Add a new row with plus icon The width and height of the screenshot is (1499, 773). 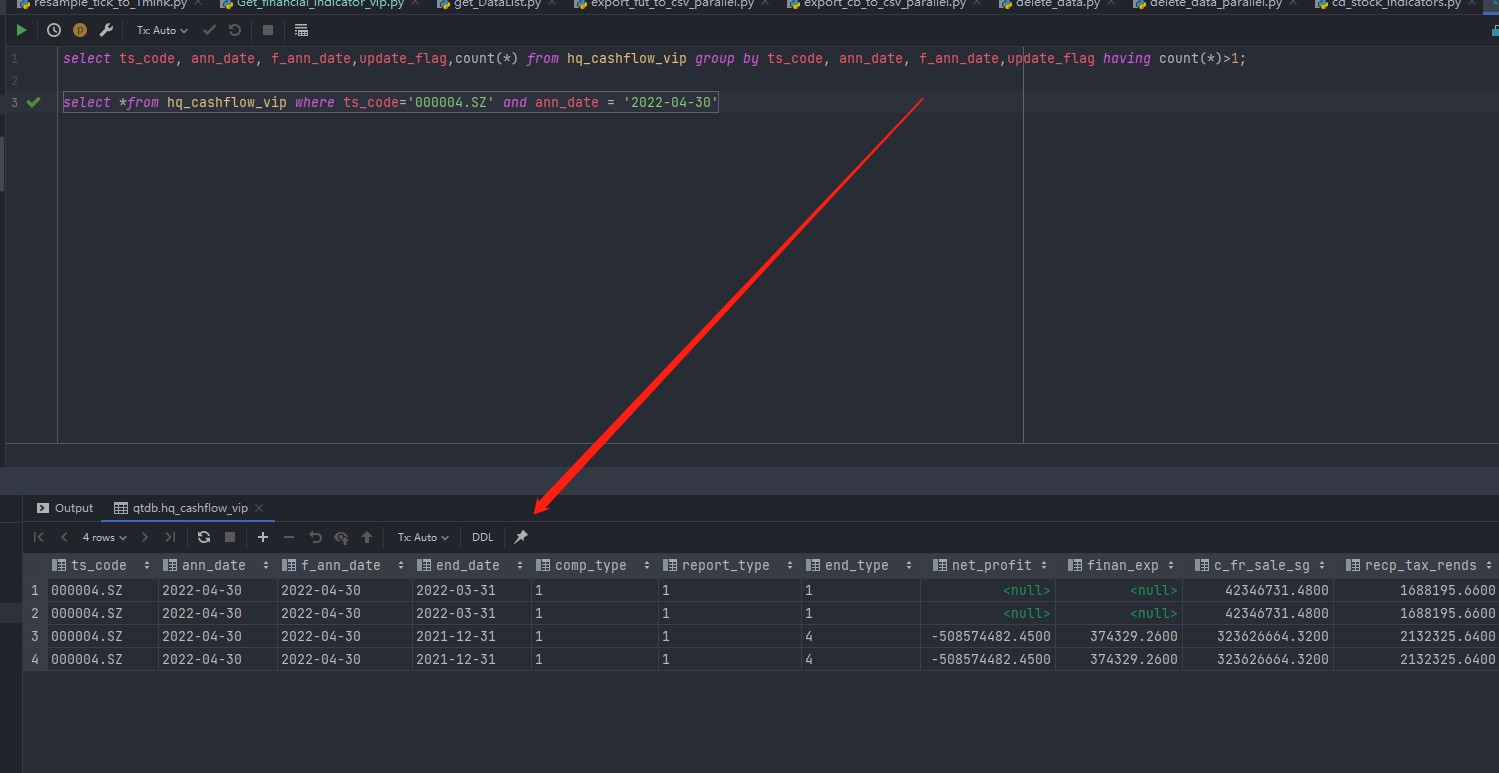click(x=263, y=537)
